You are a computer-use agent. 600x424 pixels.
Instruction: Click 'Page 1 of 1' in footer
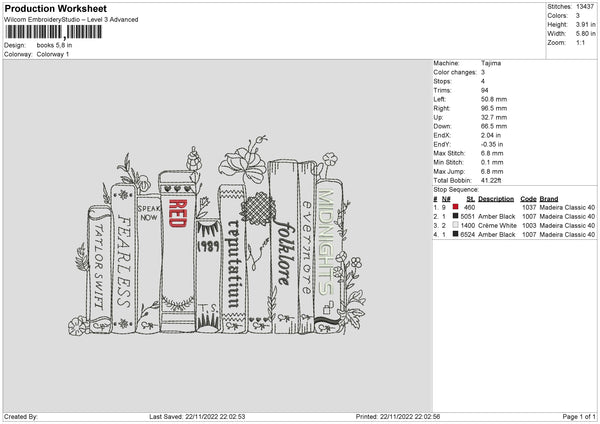[x=579, y=417]
